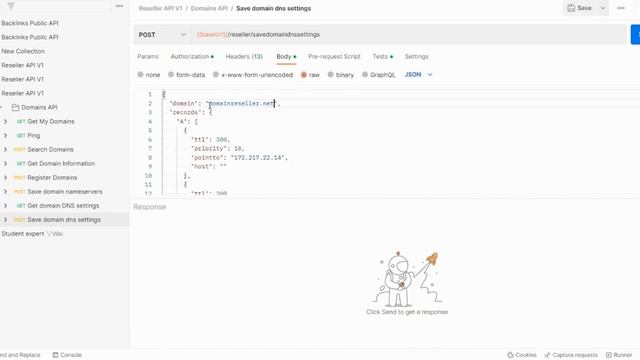
Task: Open the Runner from the status bar
Action: [x=619, y=355]
